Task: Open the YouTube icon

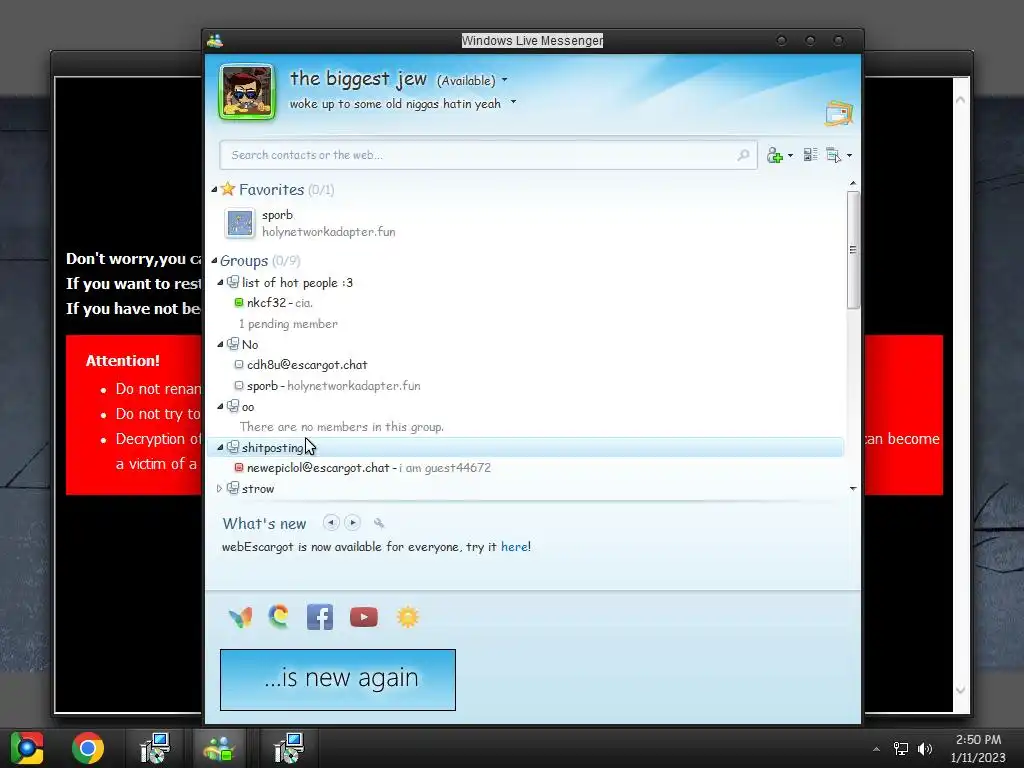Action: point(364,617)
